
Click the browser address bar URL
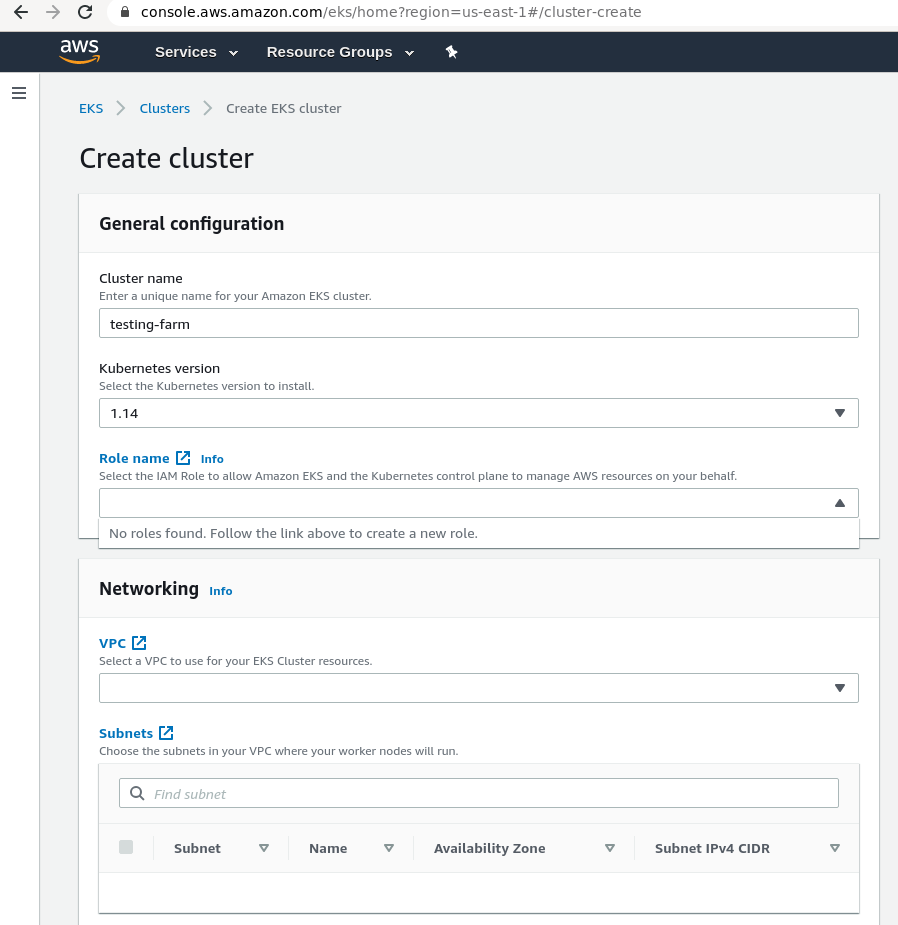pyautogui.click(x=391, y=12)
